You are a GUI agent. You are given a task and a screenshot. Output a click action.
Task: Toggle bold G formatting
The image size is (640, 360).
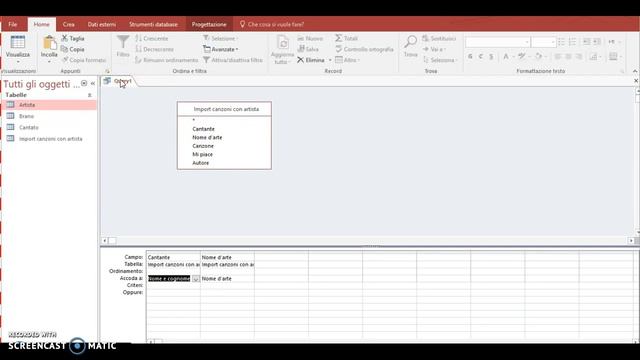[x=470, y=56]
